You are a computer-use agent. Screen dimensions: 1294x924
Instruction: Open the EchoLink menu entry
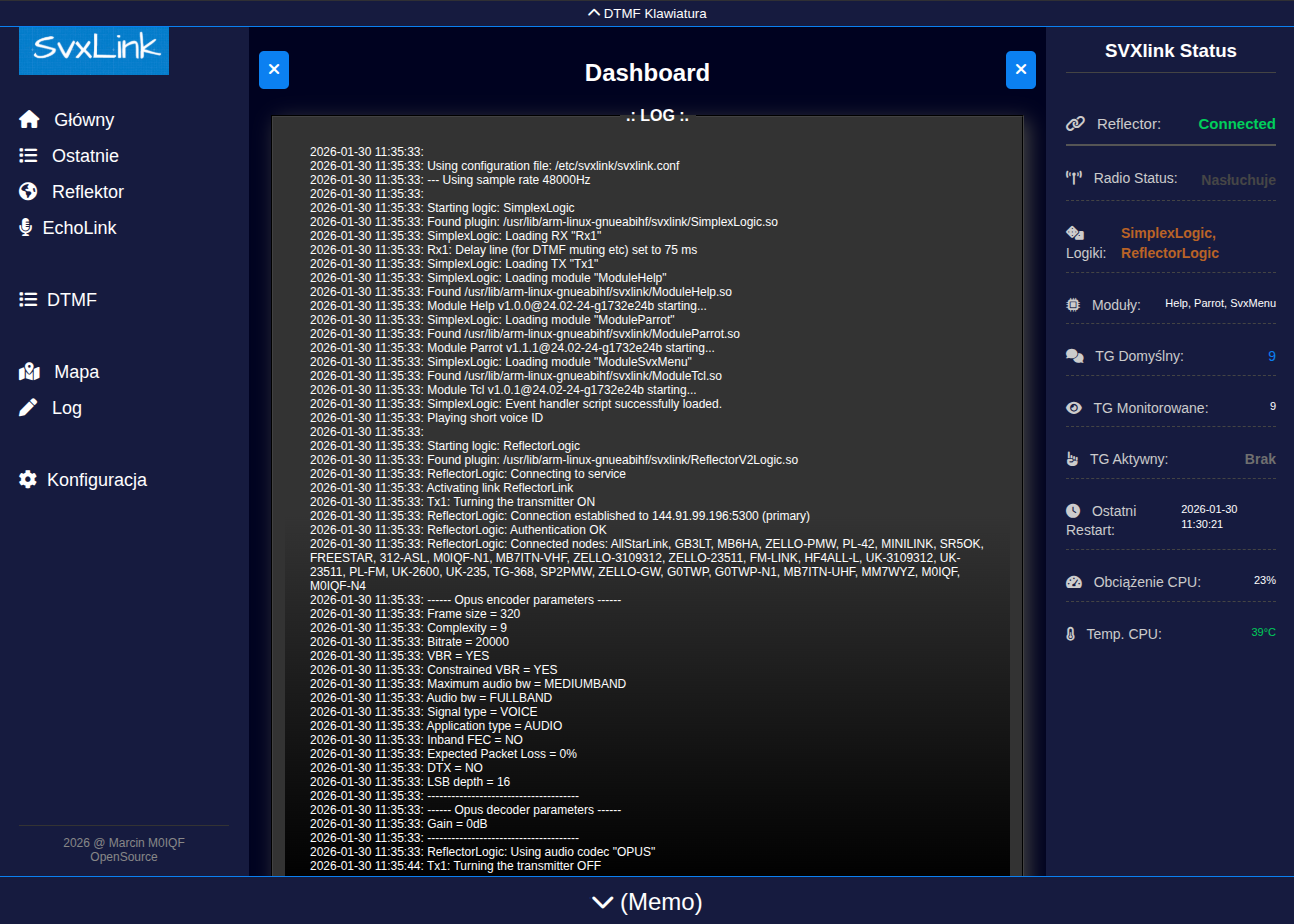pos(79,228)
